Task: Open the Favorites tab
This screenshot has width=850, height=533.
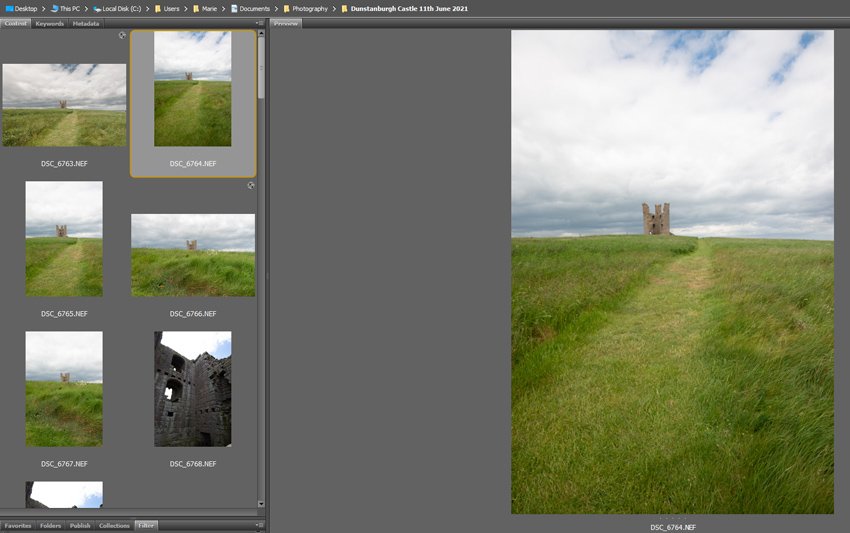Action: (x=17, y=525)
